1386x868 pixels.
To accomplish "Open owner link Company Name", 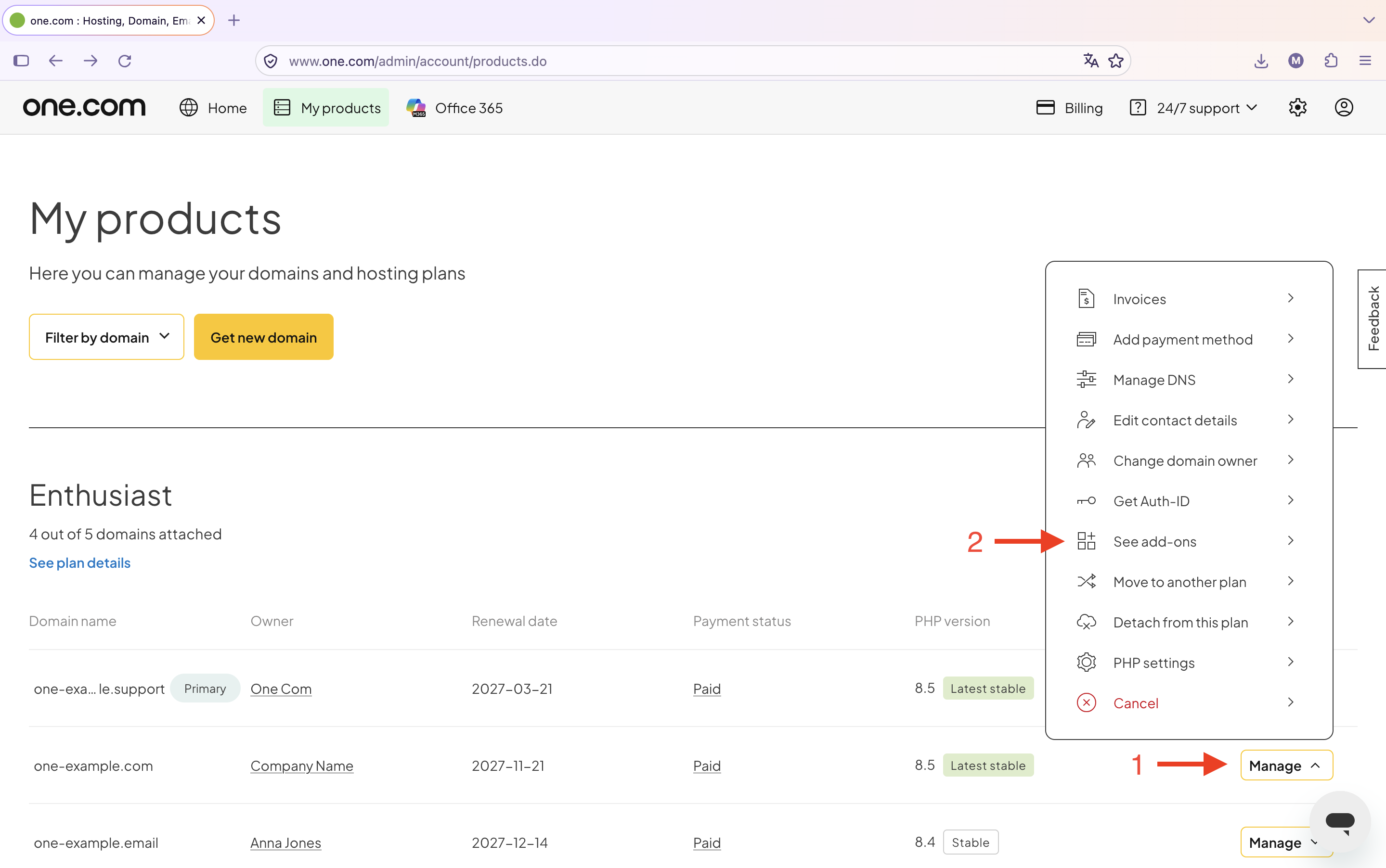I will pos(301,766).
